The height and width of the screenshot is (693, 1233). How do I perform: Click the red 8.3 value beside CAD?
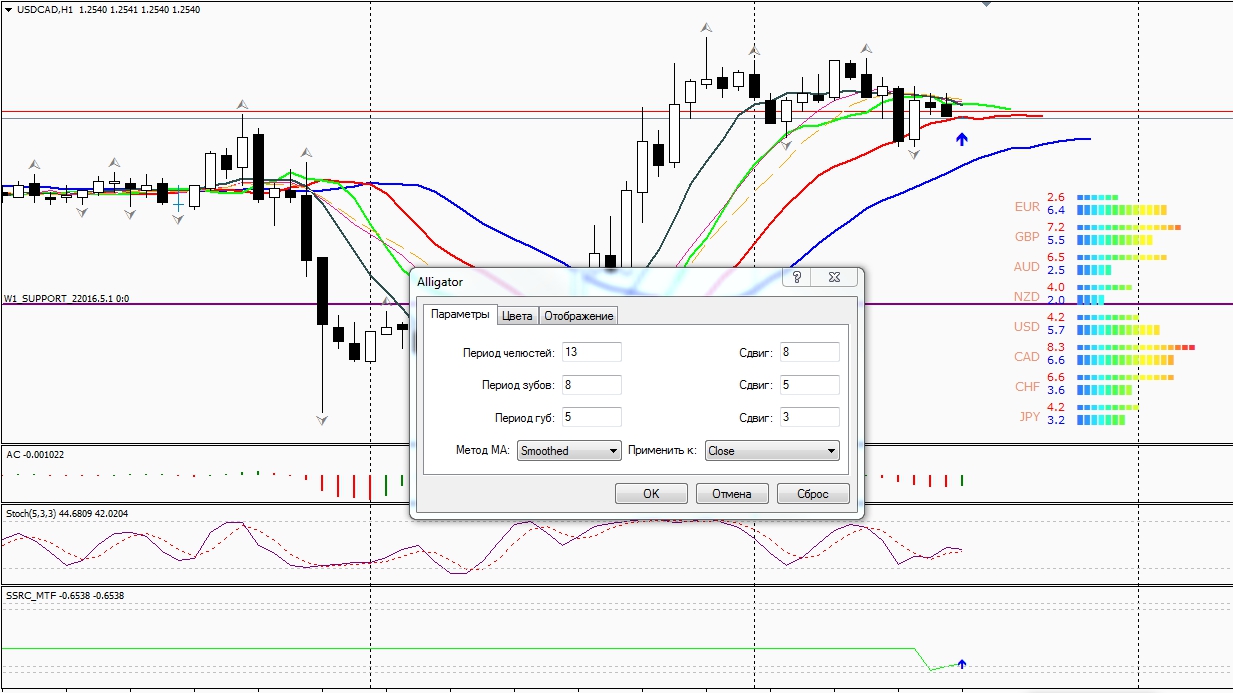(x=1056, y=347)
